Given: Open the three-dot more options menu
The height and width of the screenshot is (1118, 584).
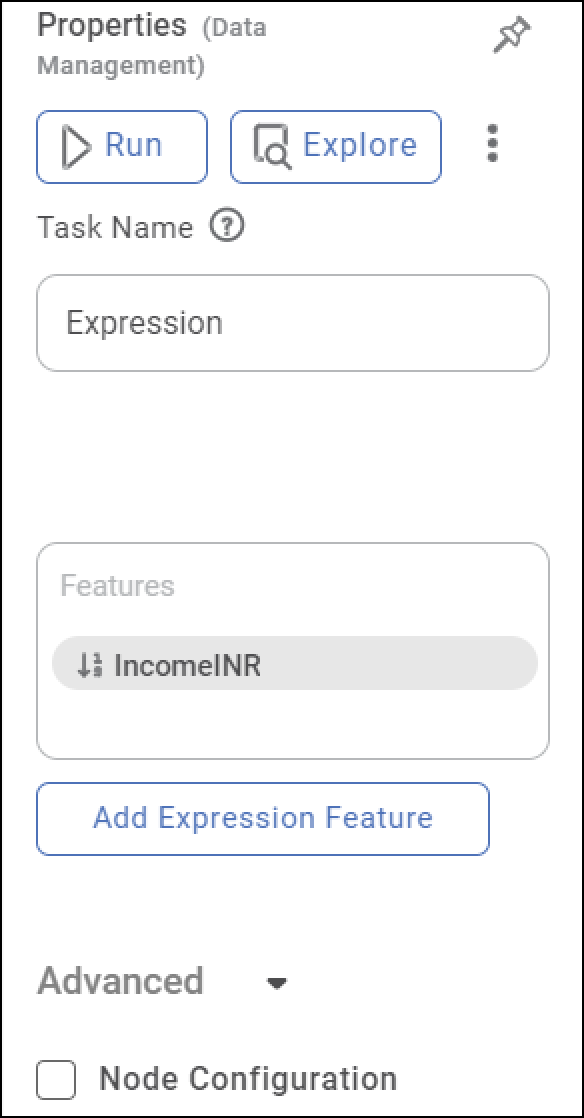Looking at the screenshot, I should click(x=492, y=144).
